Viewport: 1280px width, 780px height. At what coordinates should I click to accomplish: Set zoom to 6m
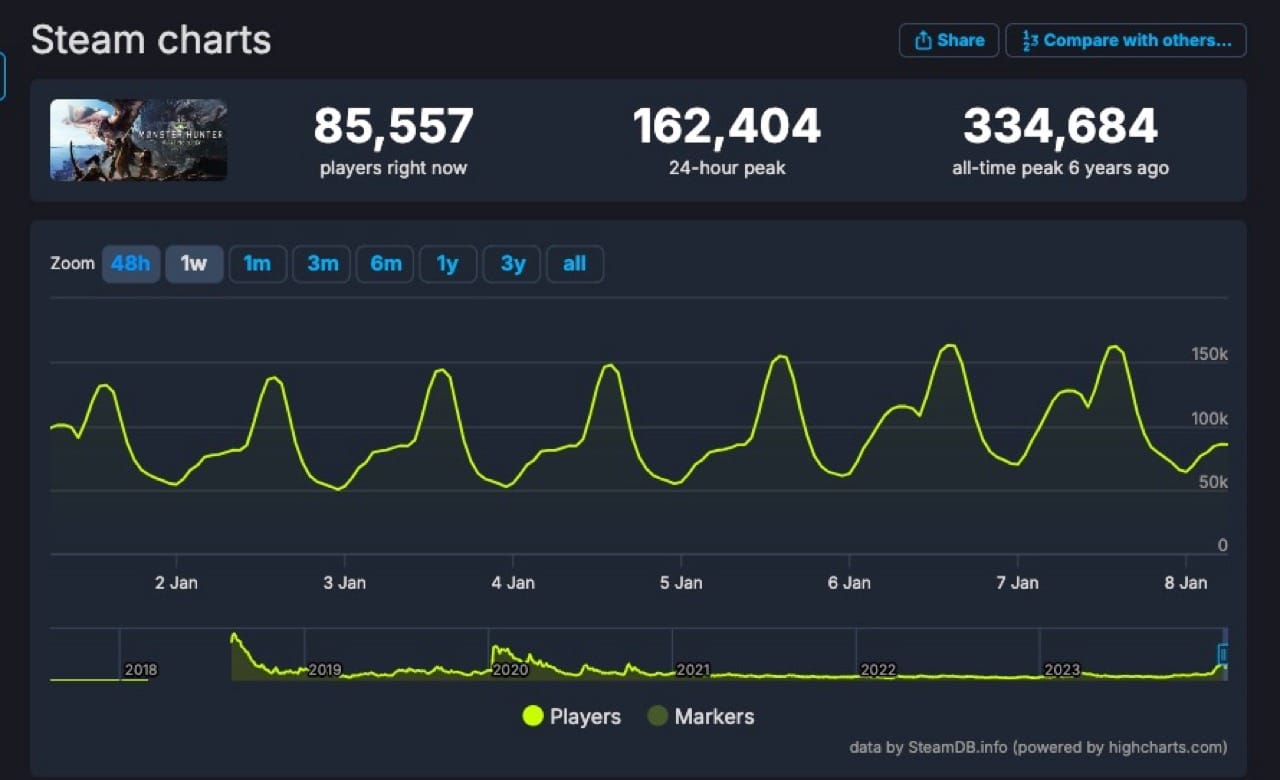[385, 264]
